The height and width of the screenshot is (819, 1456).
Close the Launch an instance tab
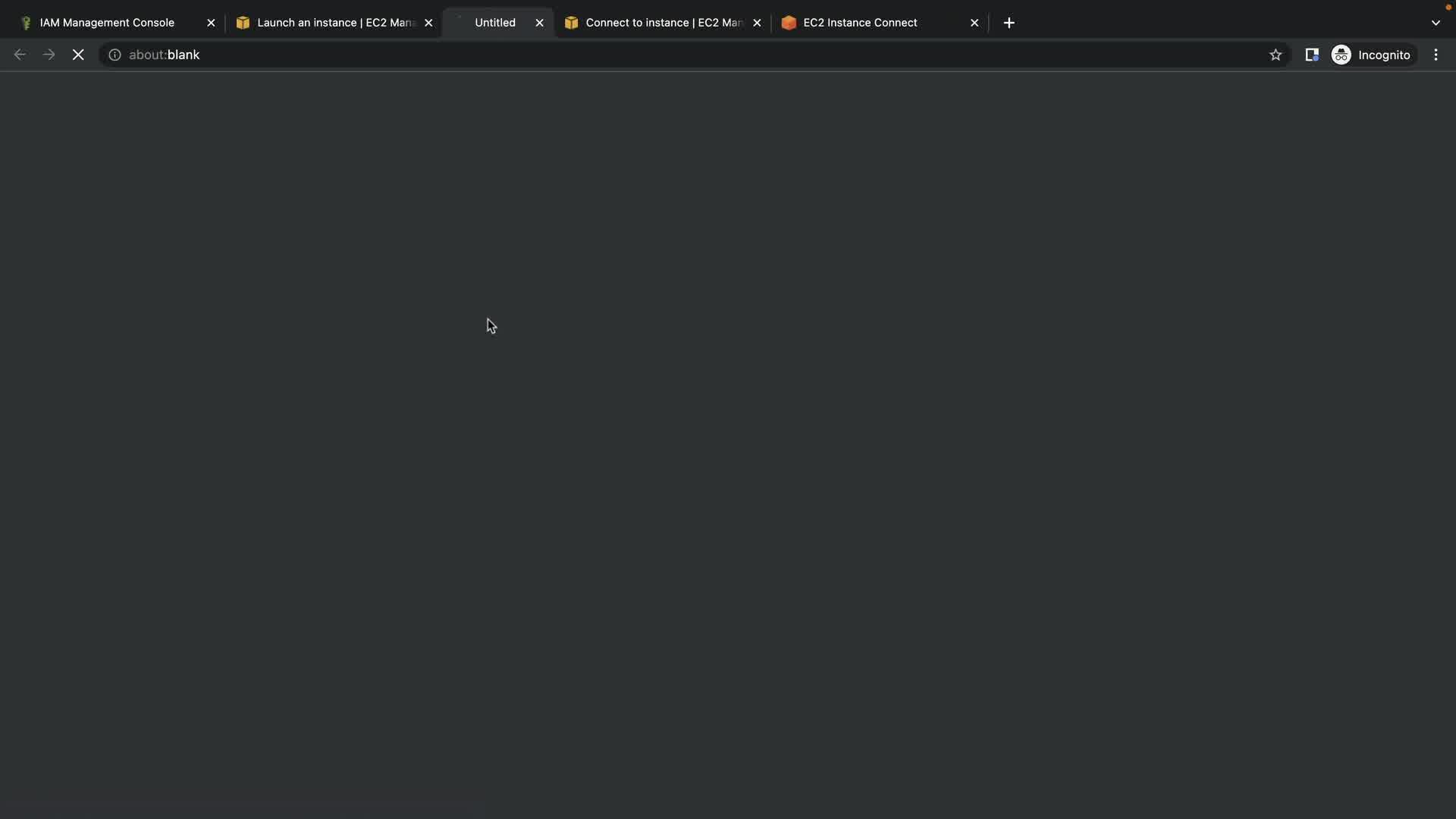click(428, 23)
